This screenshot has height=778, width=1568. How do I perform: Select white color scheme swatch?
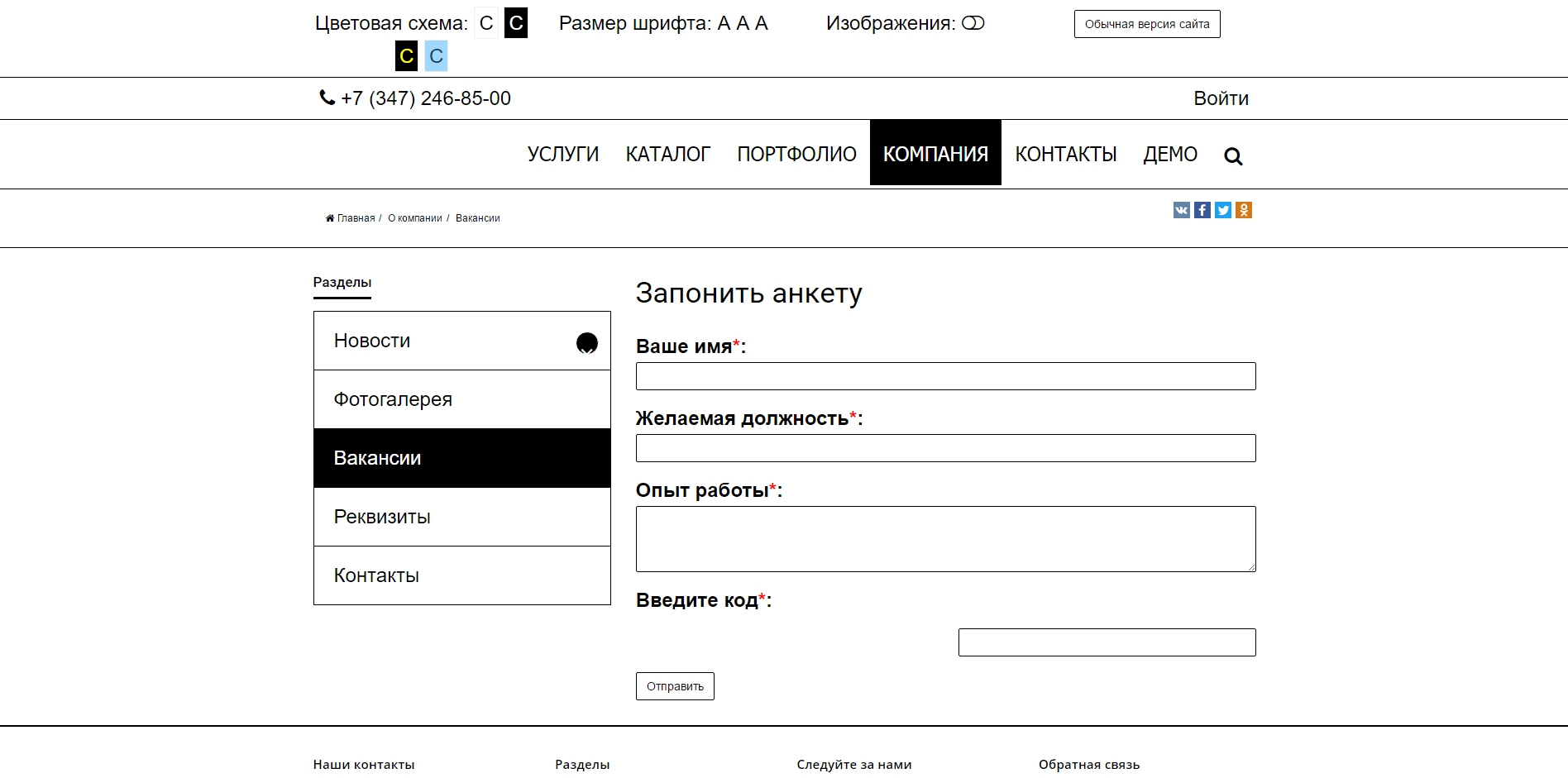point(486,23)
